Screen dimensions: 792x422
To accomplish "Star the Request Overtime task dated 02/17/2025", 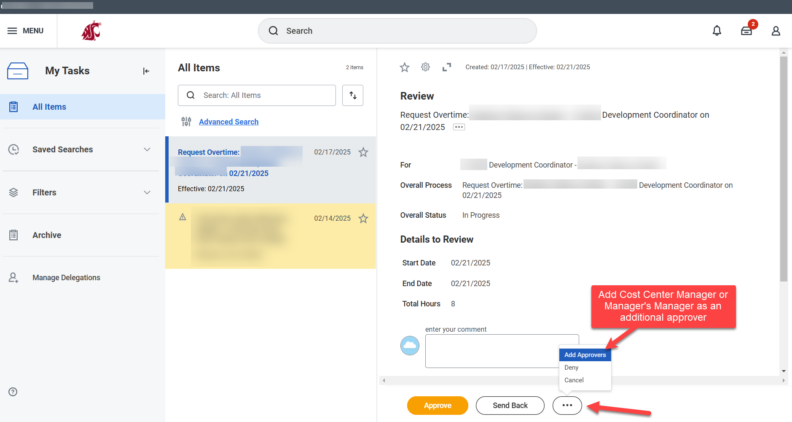I will 363,153.
